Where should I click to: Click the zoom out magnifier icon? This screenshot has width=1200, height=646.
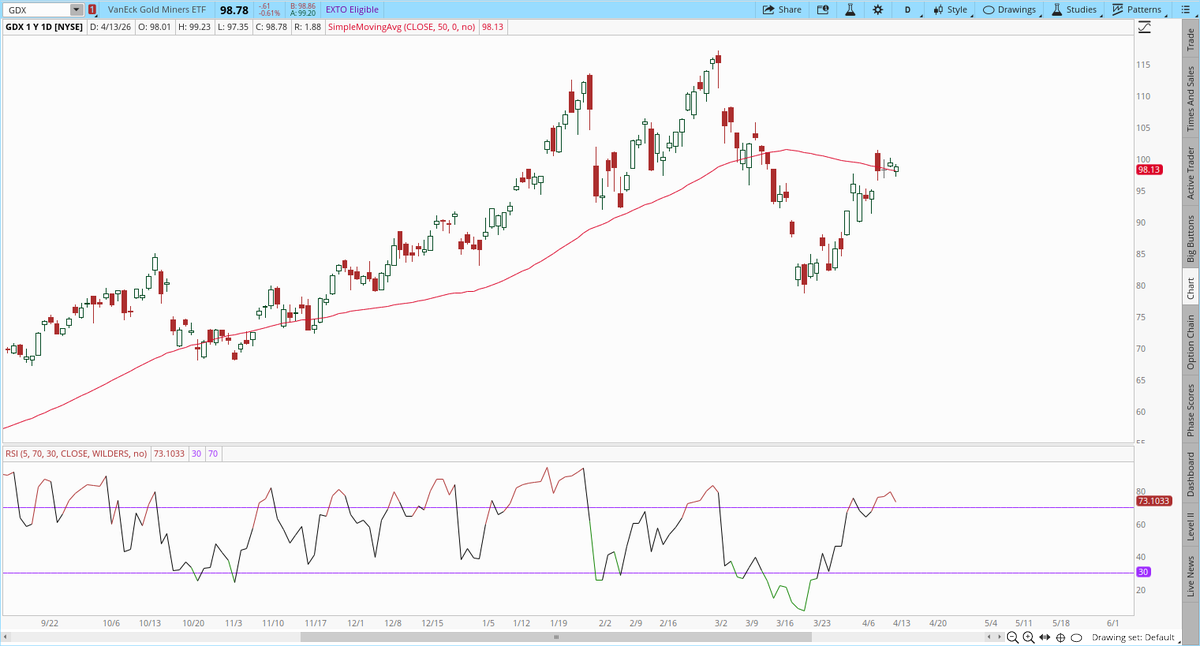click(1013, 637)
